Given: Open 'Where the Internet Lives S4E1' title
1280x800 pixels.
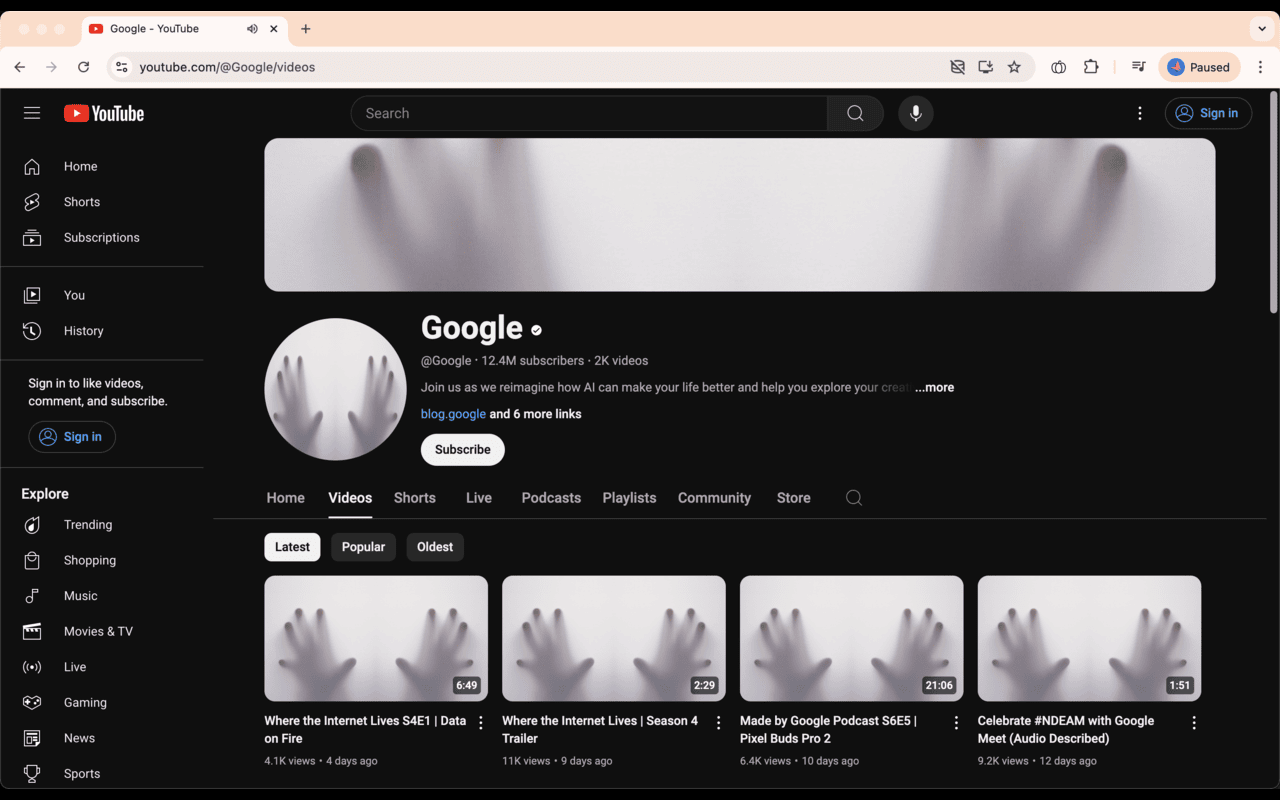Looking at the screenshot, I should 365,729.
